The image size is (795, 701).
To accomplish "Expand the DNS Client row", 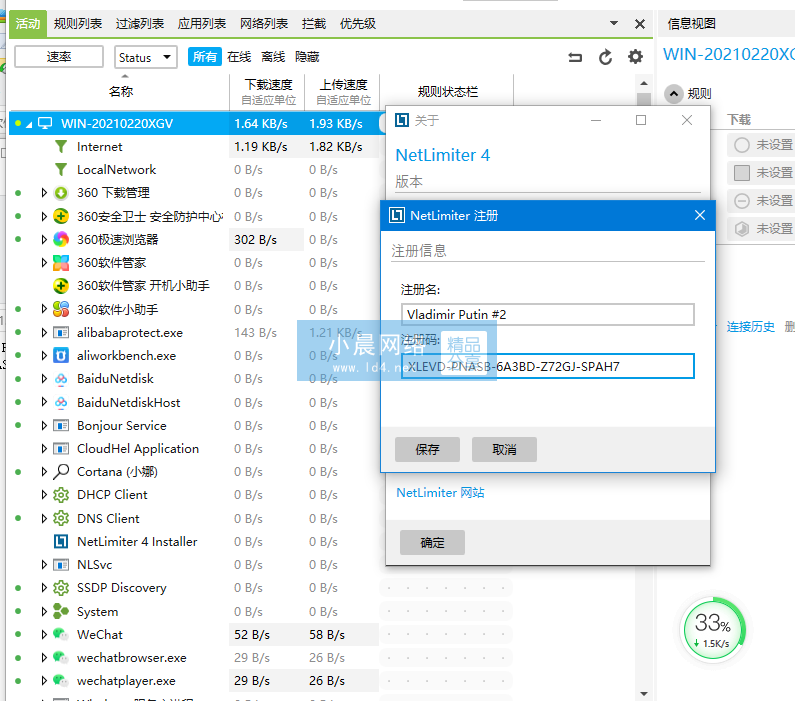I will tap(44, 518).
